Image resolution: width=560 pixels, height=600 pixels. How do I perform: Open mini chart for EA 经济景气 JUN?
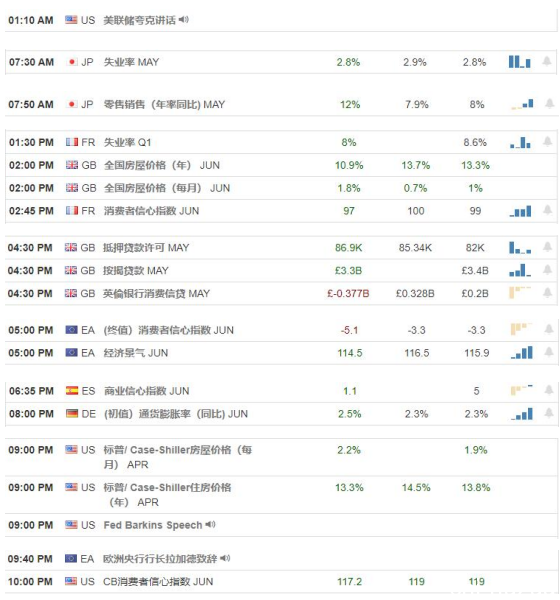coord(521,352)
